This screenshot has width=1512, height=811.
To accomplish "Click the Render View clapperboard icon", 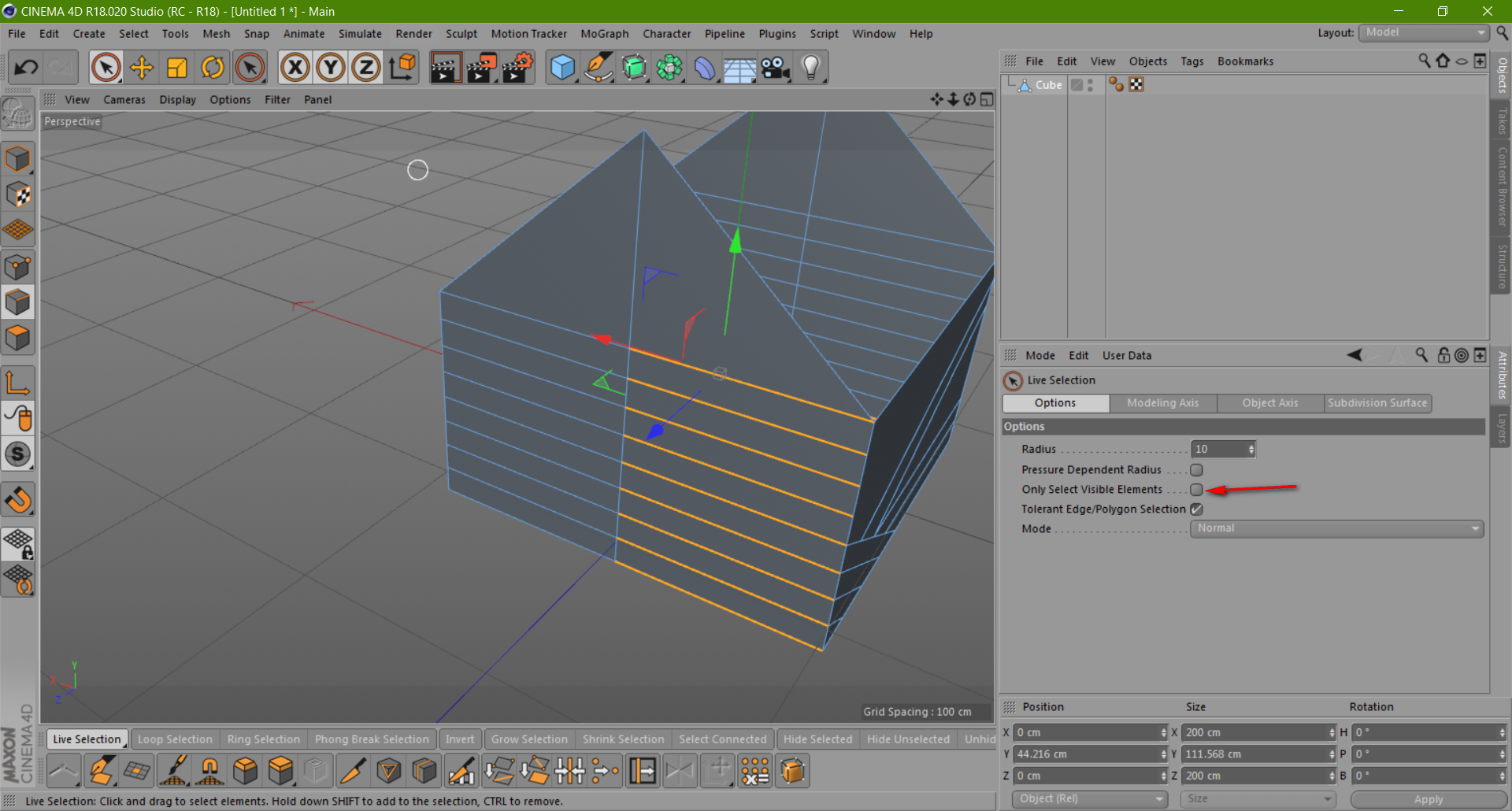I will [446, 68].
